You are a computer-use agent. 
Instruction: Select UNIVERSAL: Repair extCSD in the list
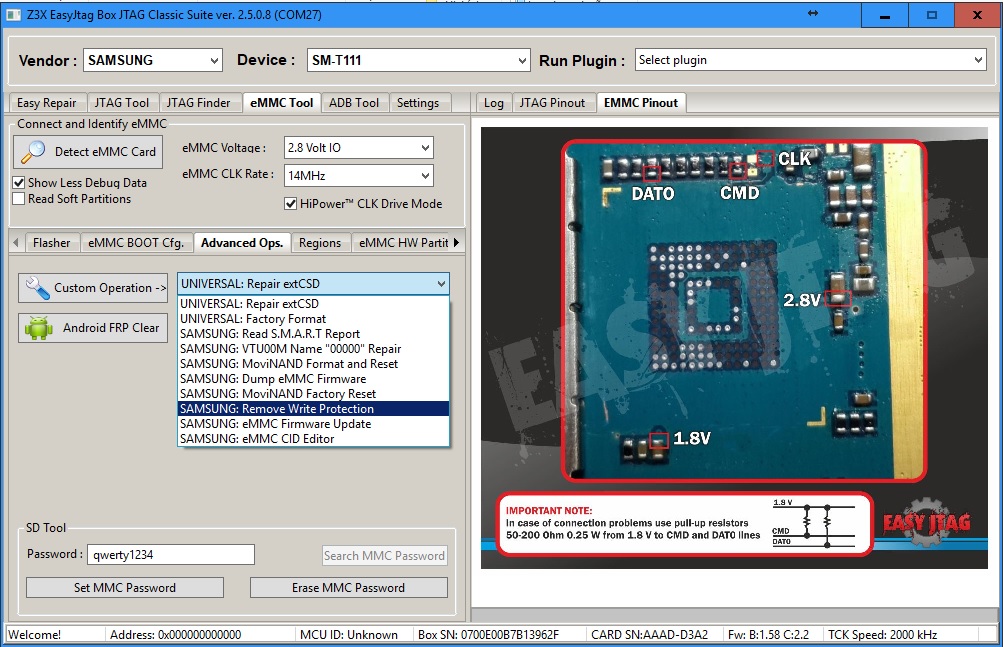click(x=313, y=304)
